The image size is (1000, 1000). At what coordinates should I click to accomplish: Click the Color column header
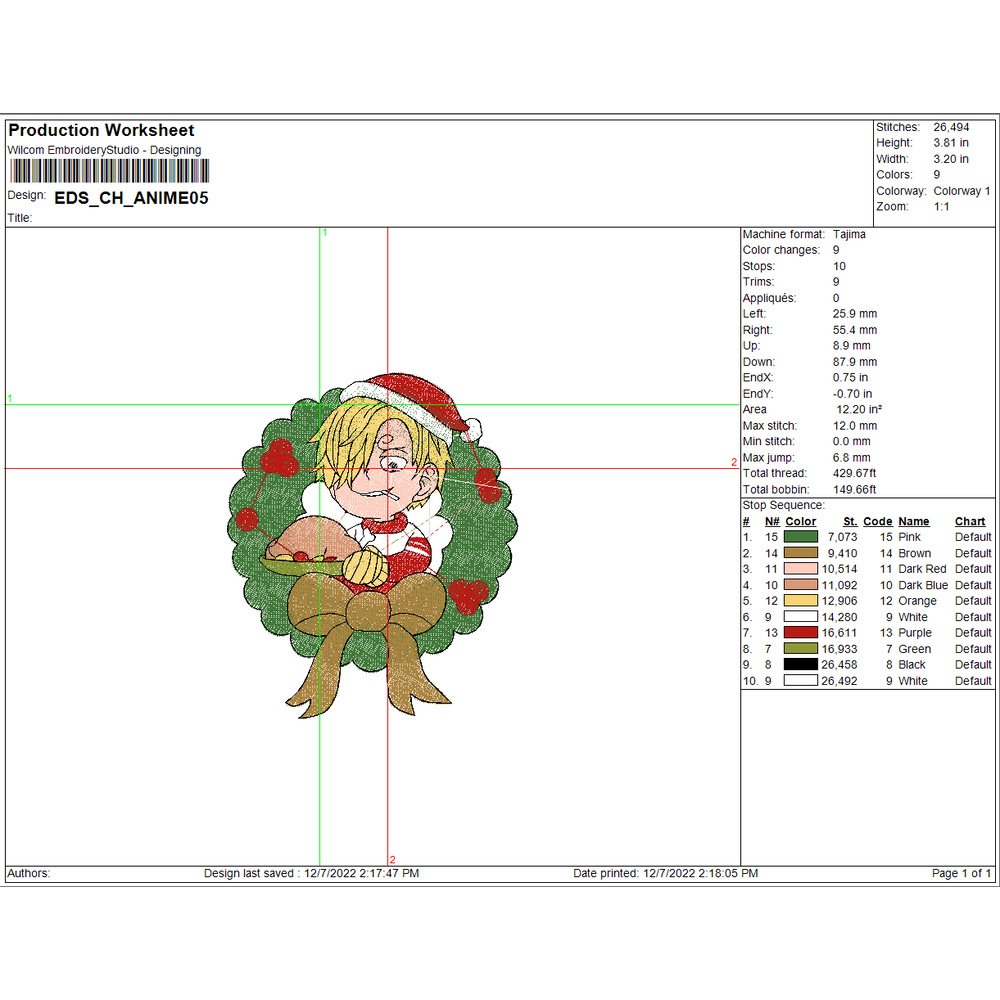point(800,521)
